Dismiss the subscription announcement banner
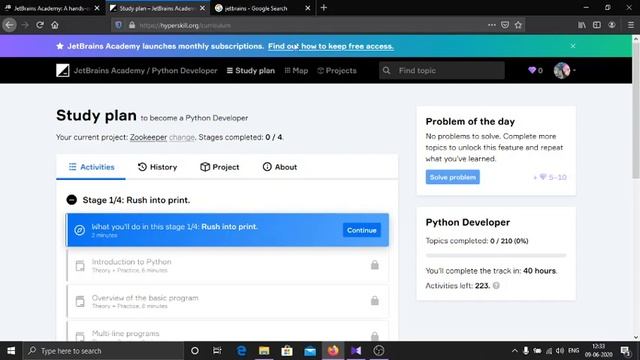 pyautogui.click(x=573, y=46)
